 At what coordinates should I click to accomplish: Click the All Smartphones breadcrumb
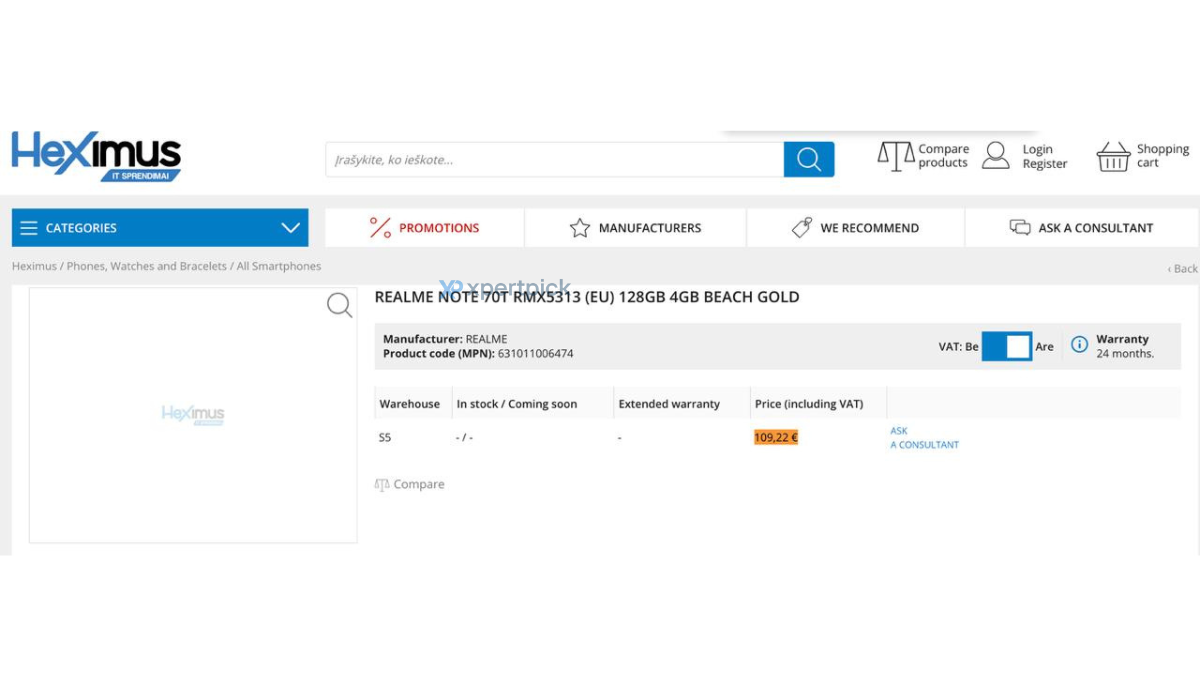[x=279, y=266]
